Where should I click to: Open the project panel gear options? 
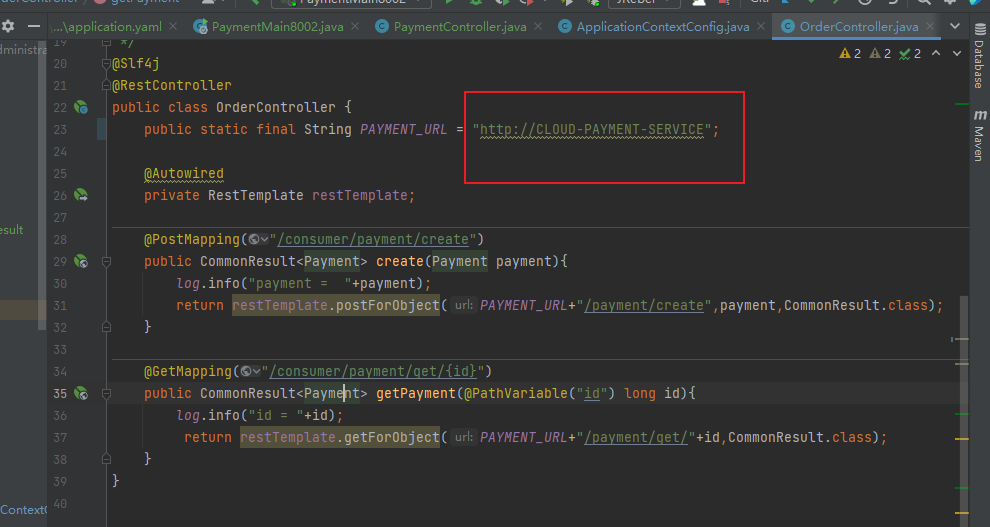coord(8,27)
